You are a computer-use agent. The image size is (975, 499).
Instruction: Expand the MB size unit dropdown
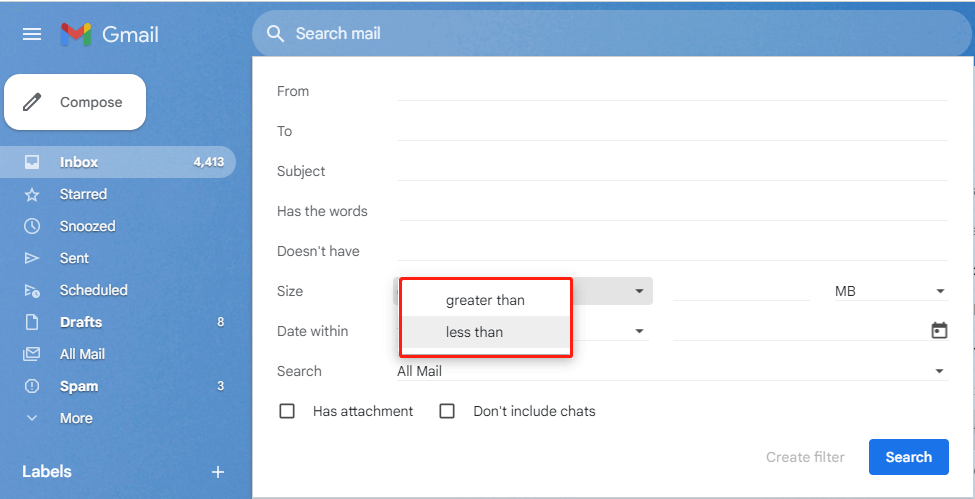click(x=890, y=291)
